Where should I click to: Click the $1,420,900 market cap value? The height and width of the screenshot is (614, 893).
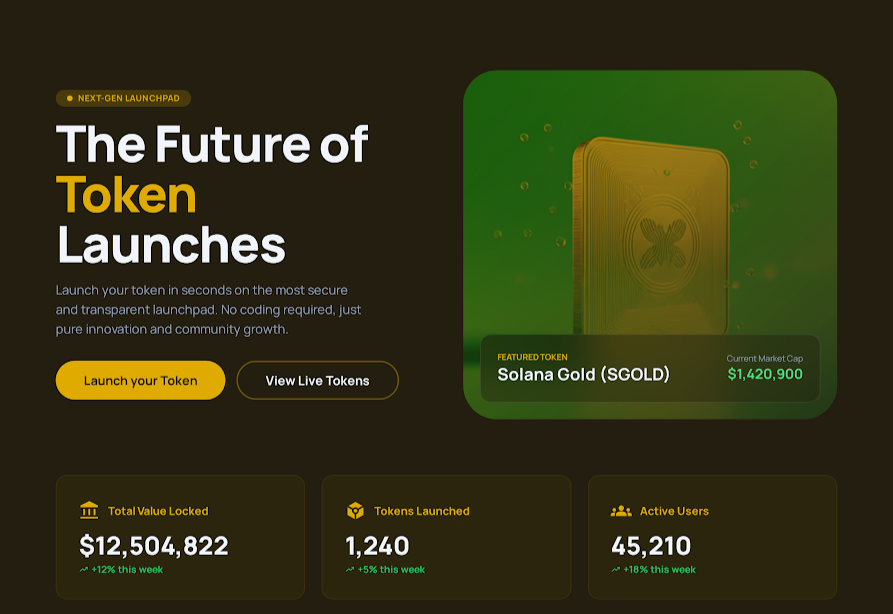coord(765,374)
